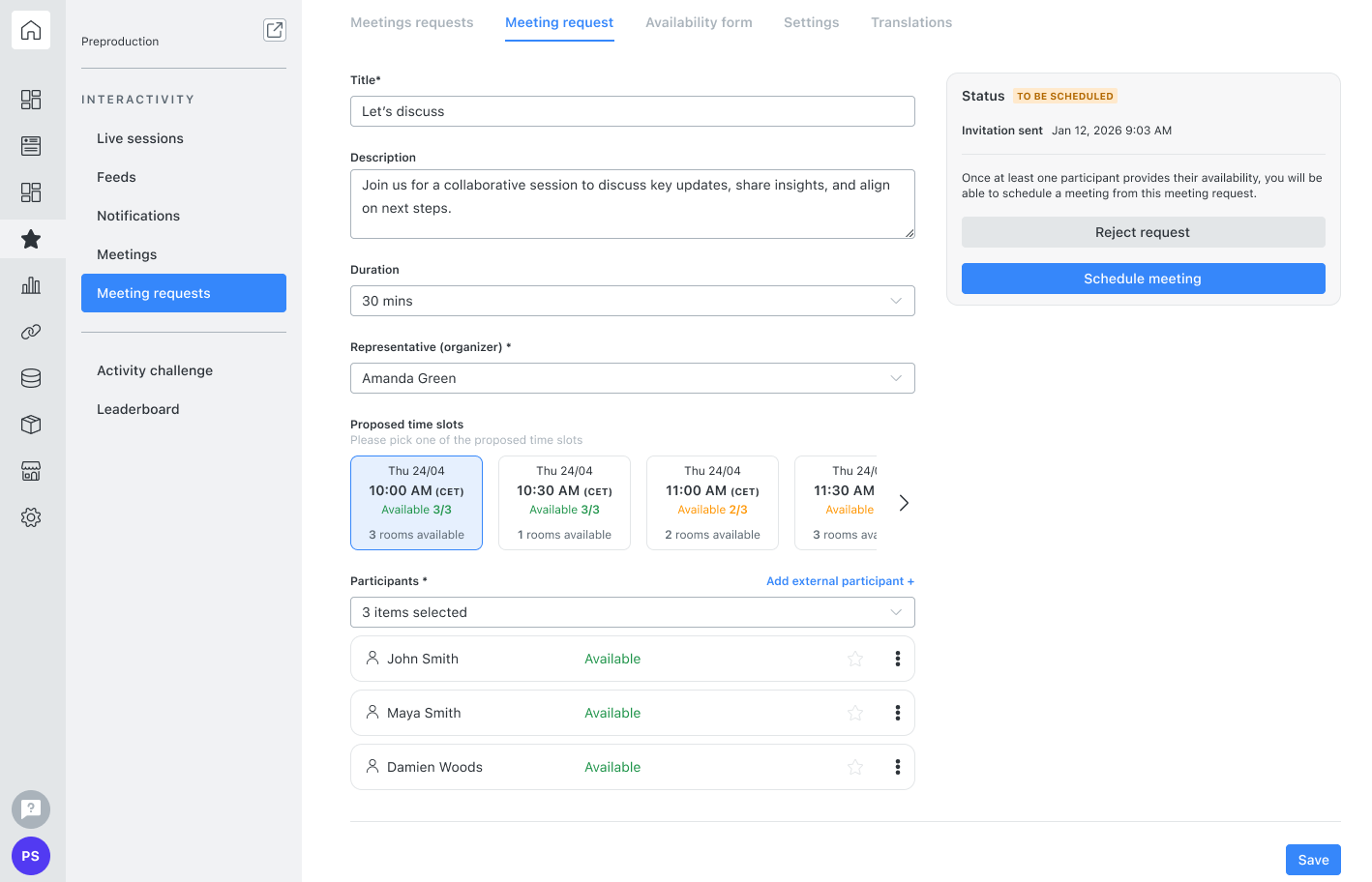Click into the Title input field
The width and height of the screenshot is (1372, 882).
click(633, 111)
